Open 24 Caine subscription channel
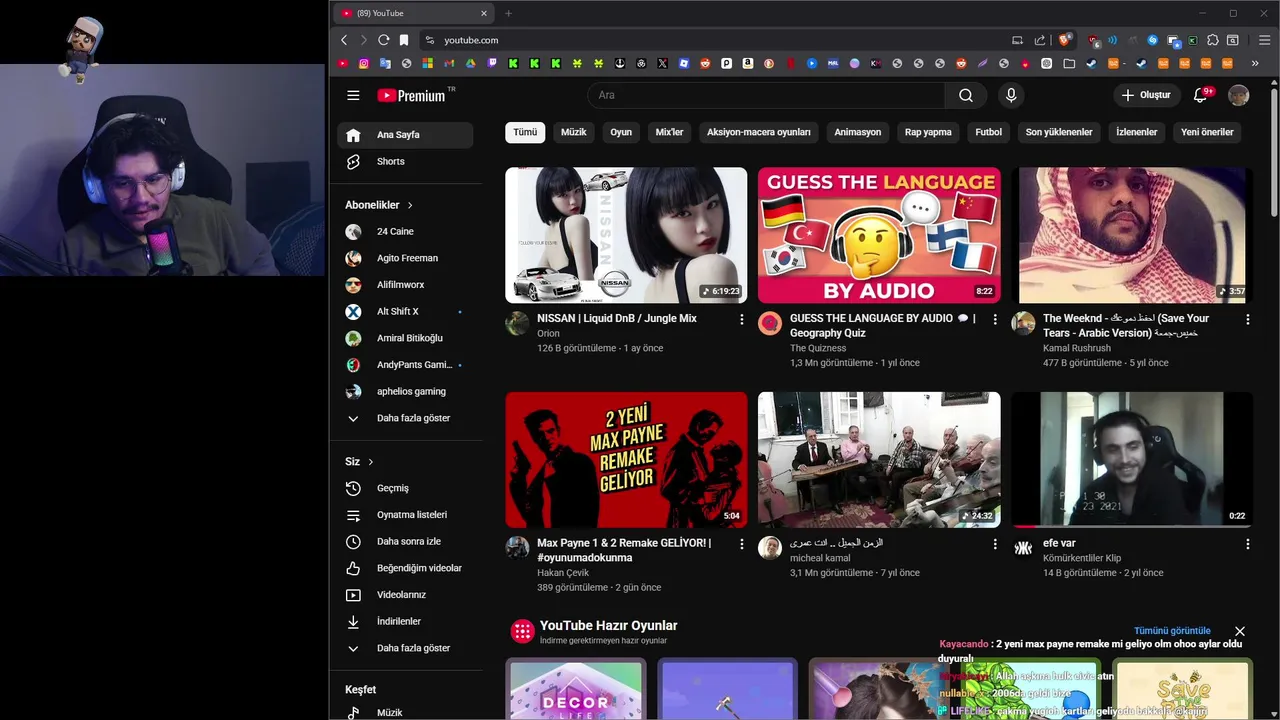 click(x=405, y=231)
